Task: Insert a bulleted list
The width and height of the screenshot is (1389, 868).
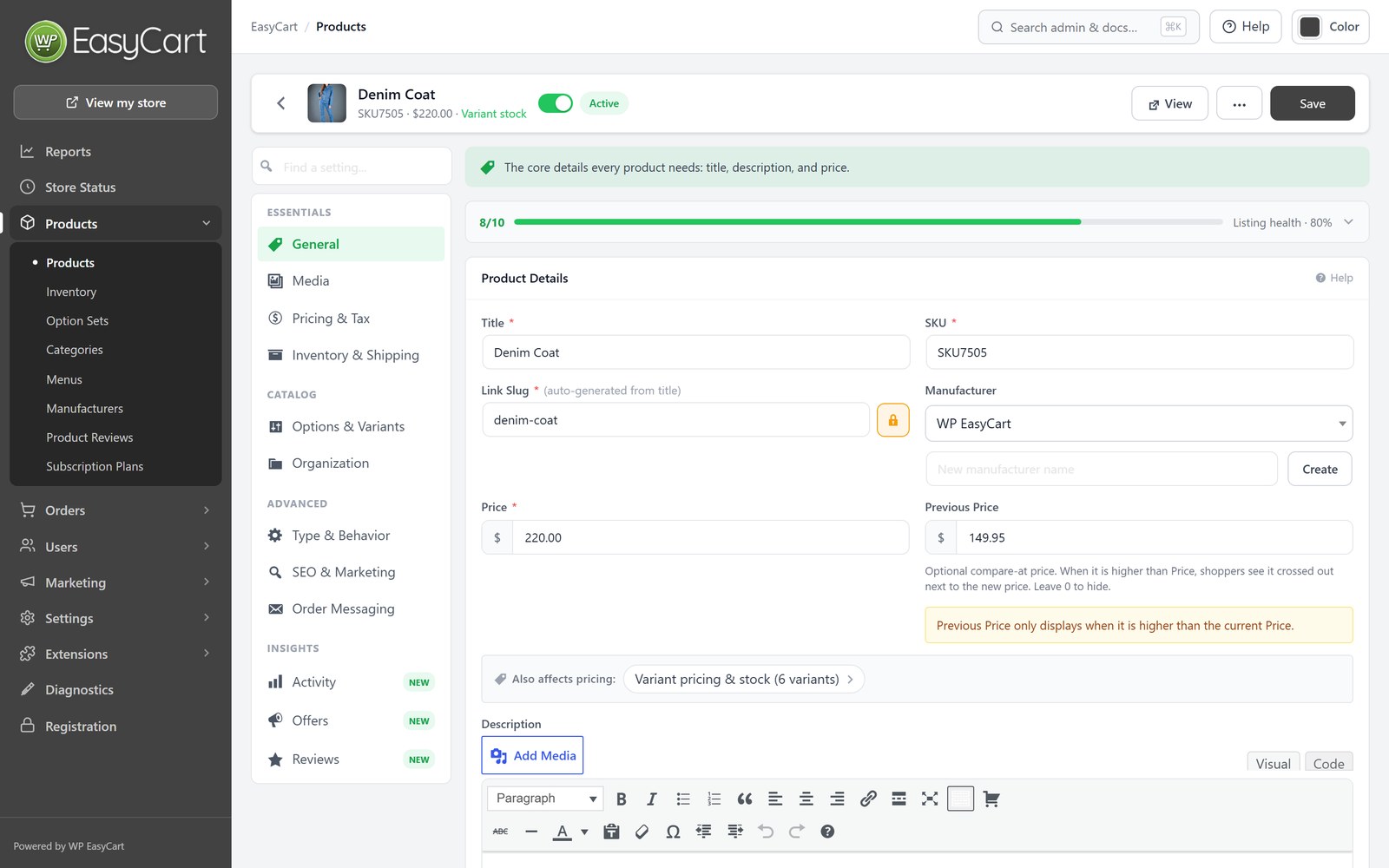Action: coord(683,799)
